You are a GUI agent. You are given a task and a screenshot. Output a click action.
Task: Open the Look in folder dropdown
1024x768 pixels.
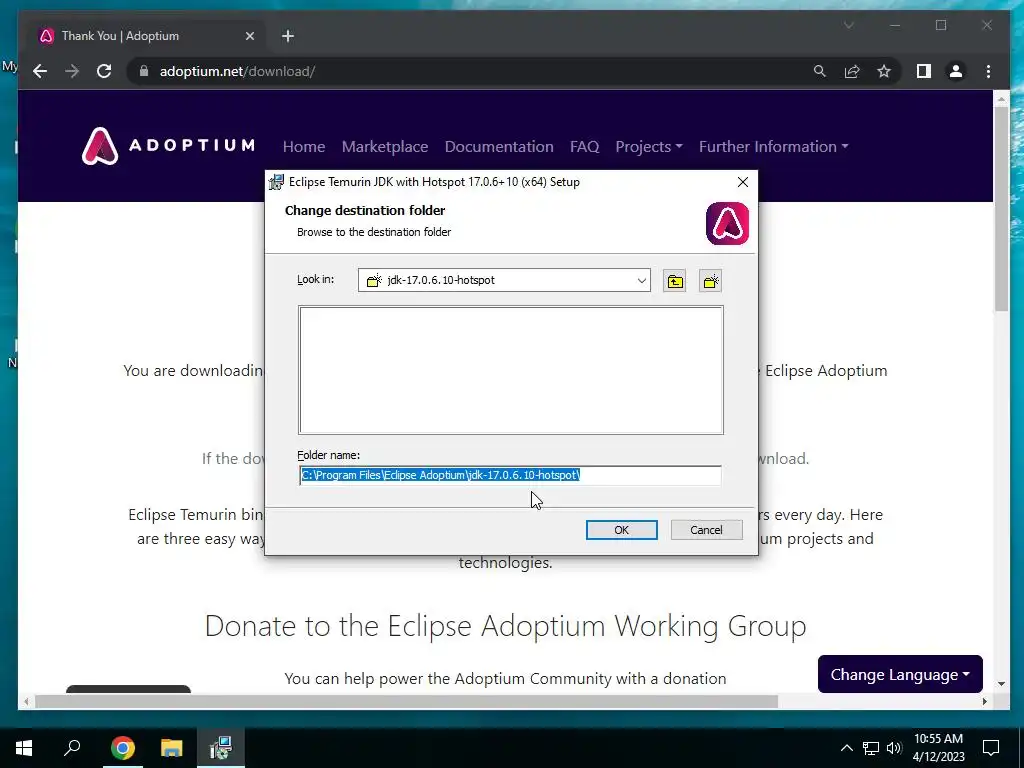(x=504, y=280)
